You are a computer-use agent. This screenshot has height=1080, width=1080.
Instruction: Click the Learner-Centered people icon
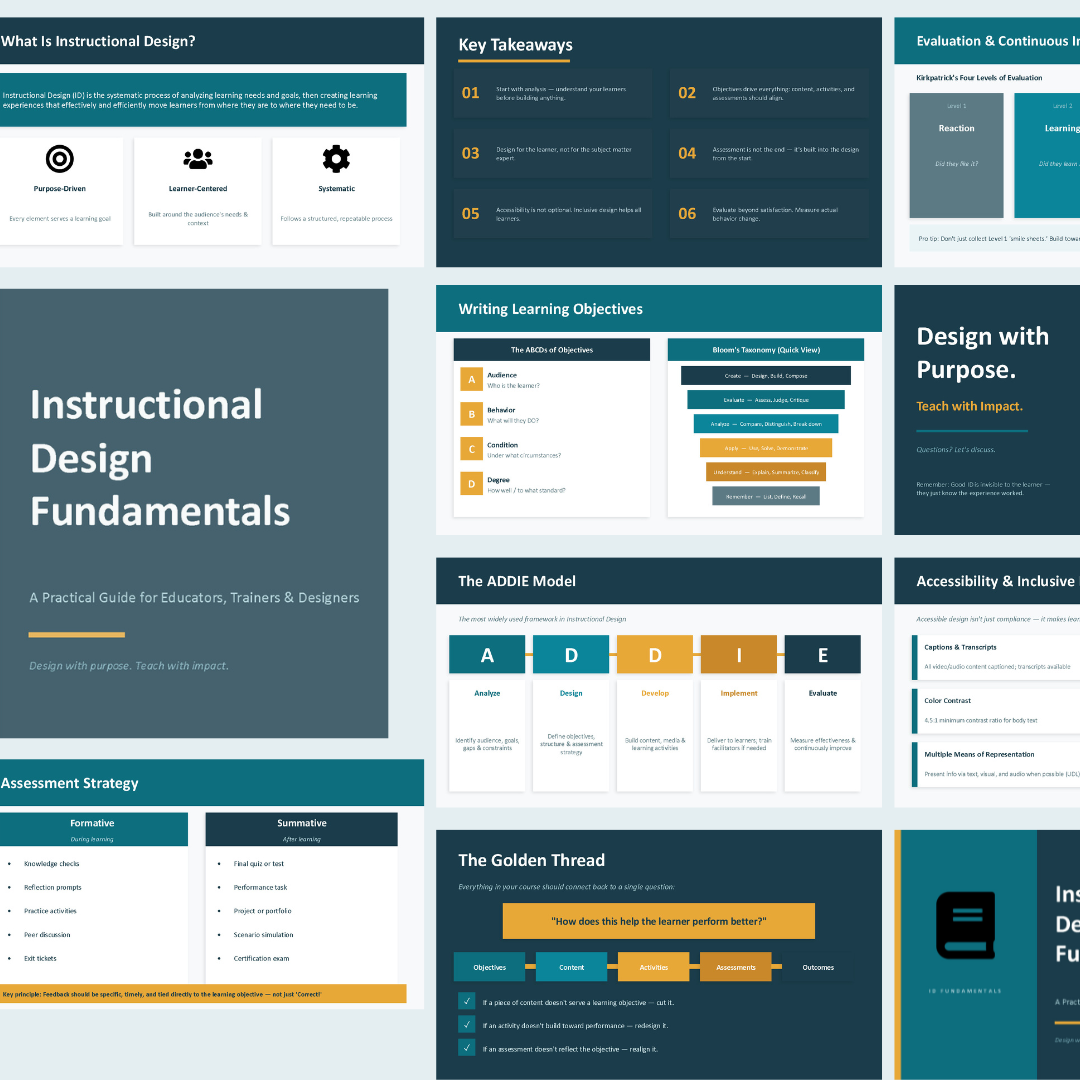[197, 158]
